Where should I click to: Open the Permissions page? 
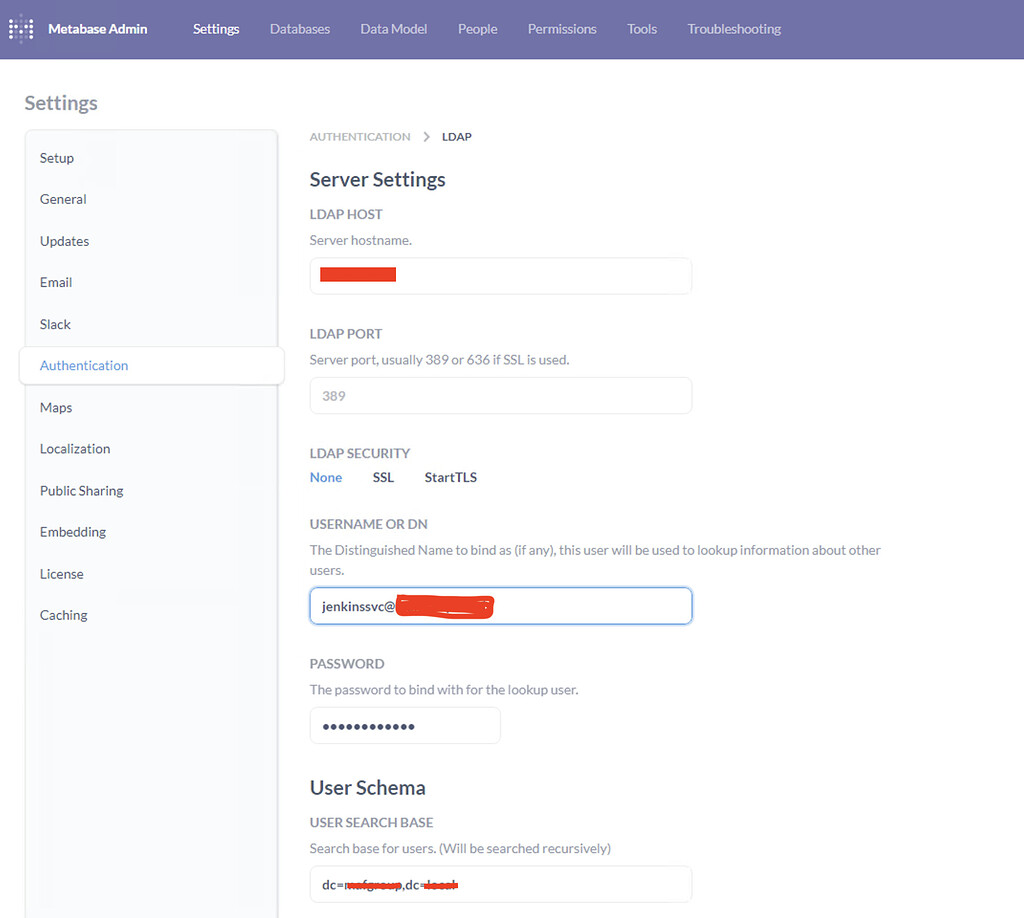562,29
